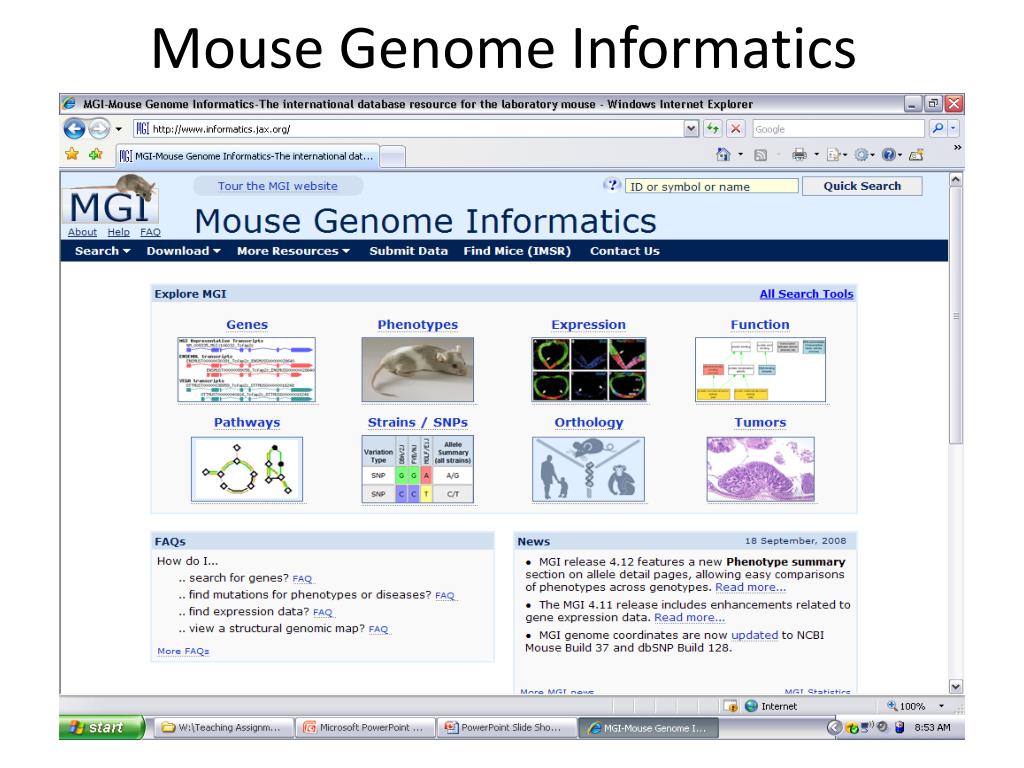This screenshot has height=768, width=1024.
Task: Click the browser Forward arrow button
Action: (x=99, y=129)
